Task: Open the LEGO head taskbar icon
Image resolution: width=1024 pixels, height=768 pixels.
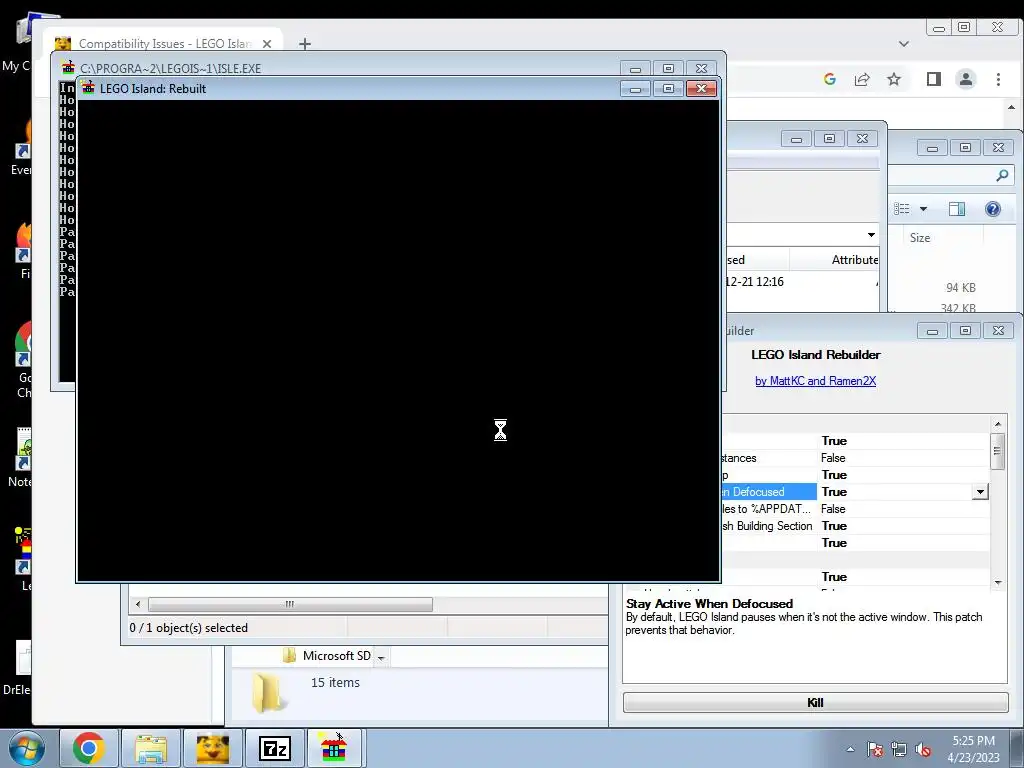Action: pos(212,748)
